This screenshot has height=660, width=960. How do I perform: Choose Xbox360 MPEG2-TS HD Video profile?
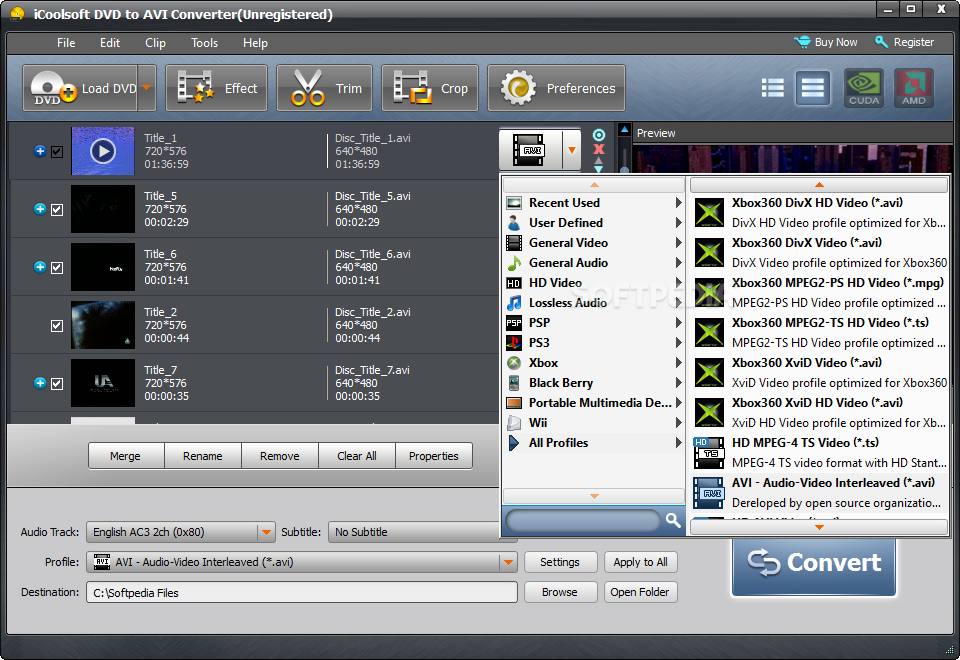pos(820,332)
